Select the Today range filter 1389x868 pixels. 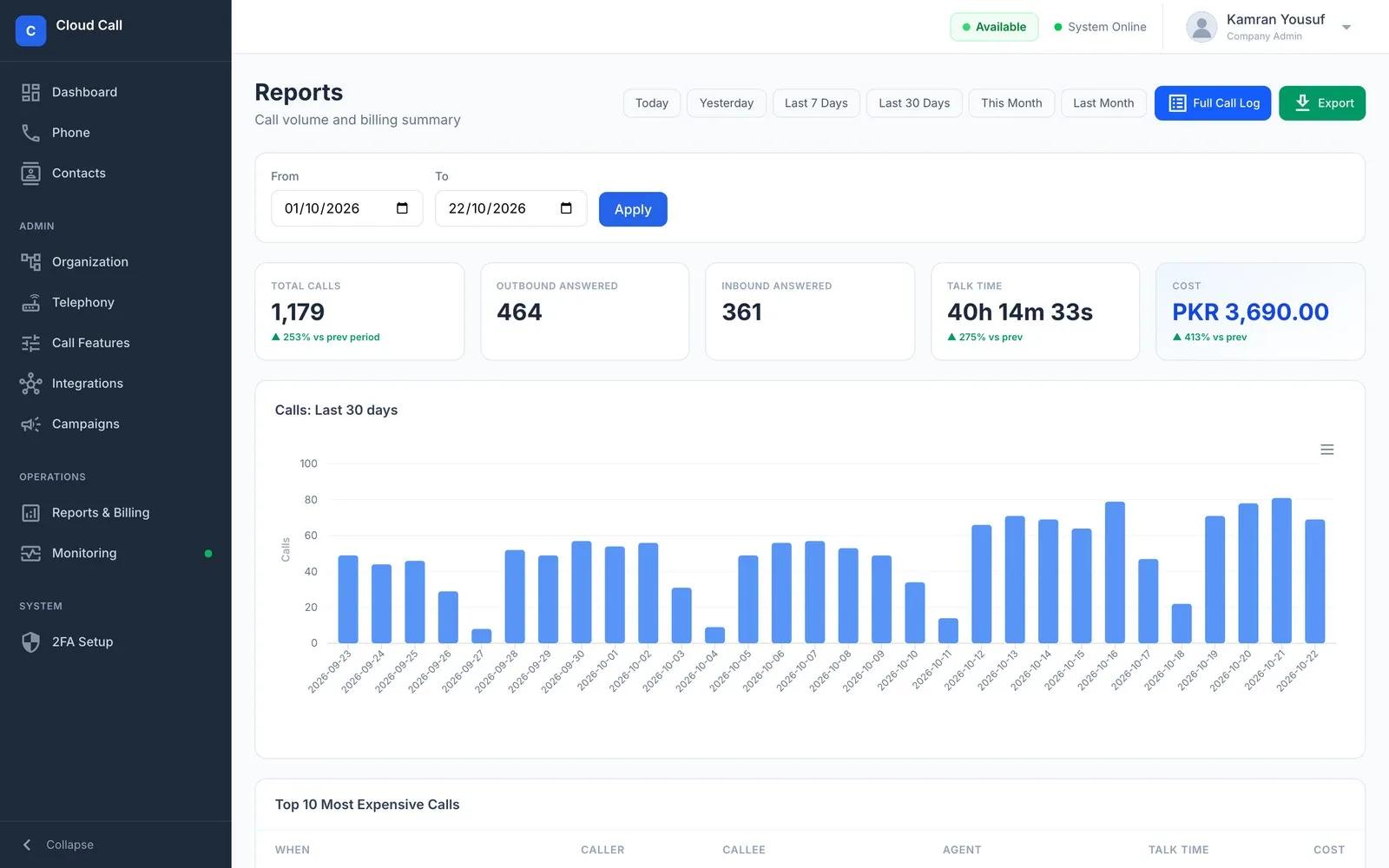pyautogui.click(x=652, y=103)
